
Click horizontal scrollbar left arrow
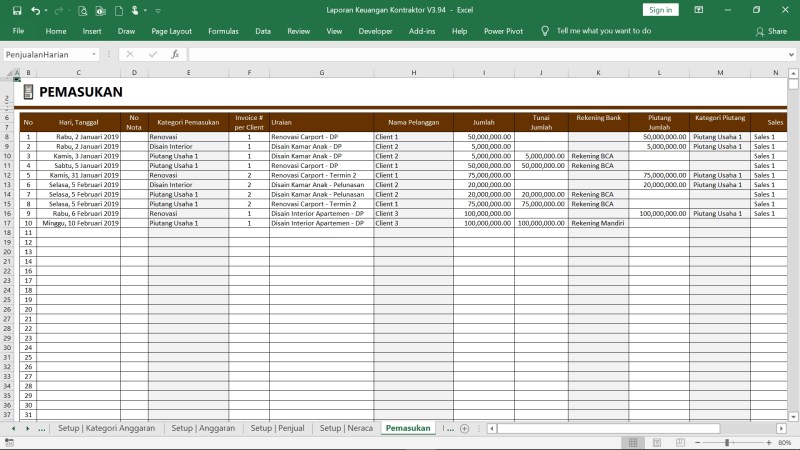coord(491,429)
